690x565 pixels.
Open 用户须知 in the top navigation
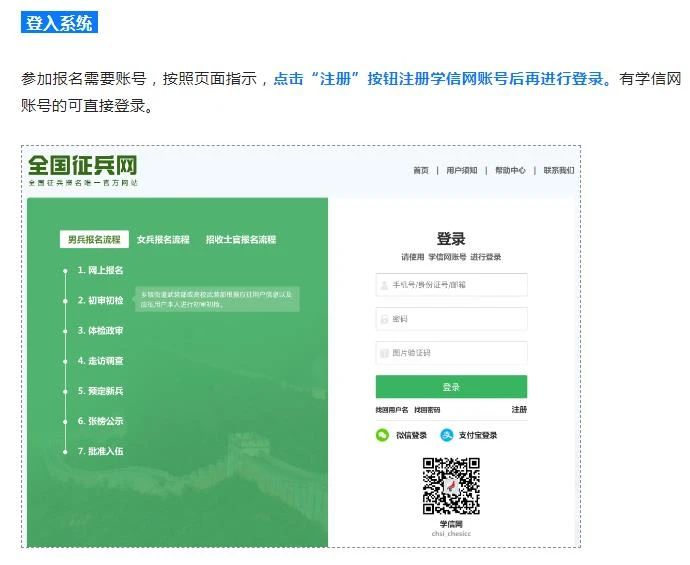pyautogui.click(x=462, y=170)
